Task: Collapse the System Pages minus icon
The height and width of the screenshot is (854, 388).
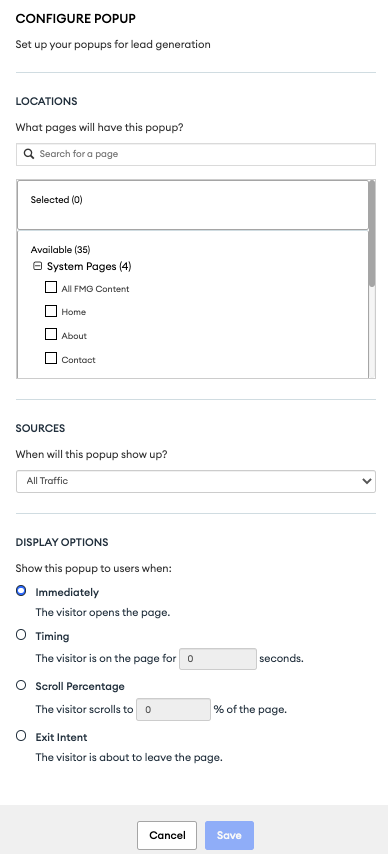Action: (x=38, y=267)
